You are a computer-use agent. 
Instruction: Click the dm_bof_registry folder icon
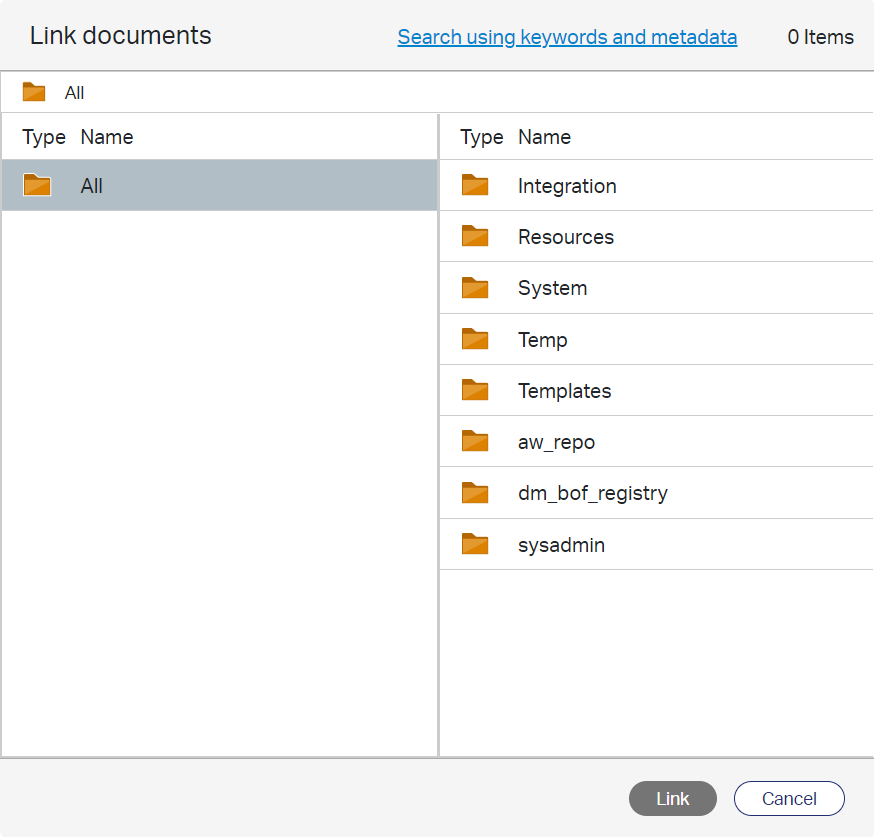coord(475,493)
